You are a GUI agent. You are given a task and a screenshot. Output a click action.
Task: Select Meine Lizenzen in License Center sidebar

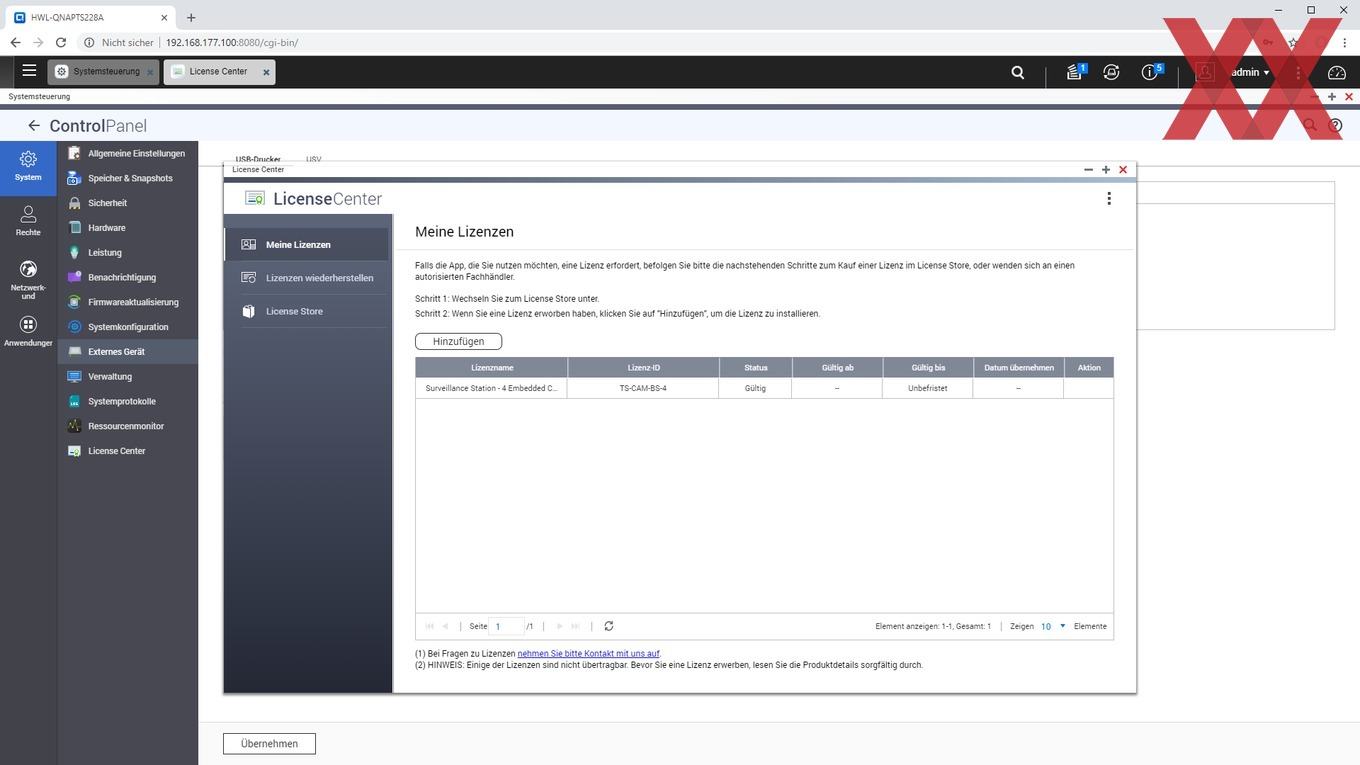tap(307, 244)
